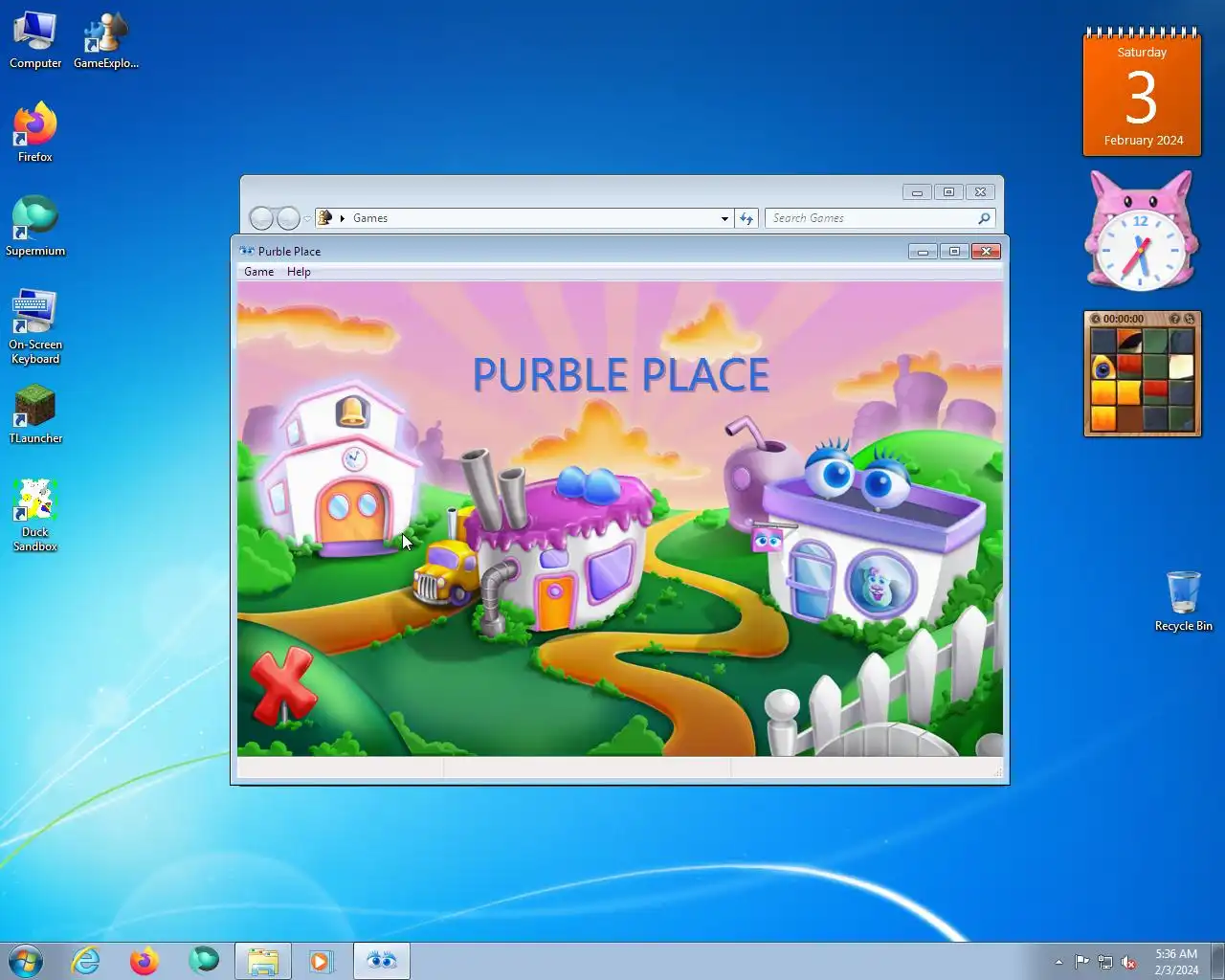Minimize the Purble Place window
This screenshot has height=980, width=1225.
click(923, 252)
